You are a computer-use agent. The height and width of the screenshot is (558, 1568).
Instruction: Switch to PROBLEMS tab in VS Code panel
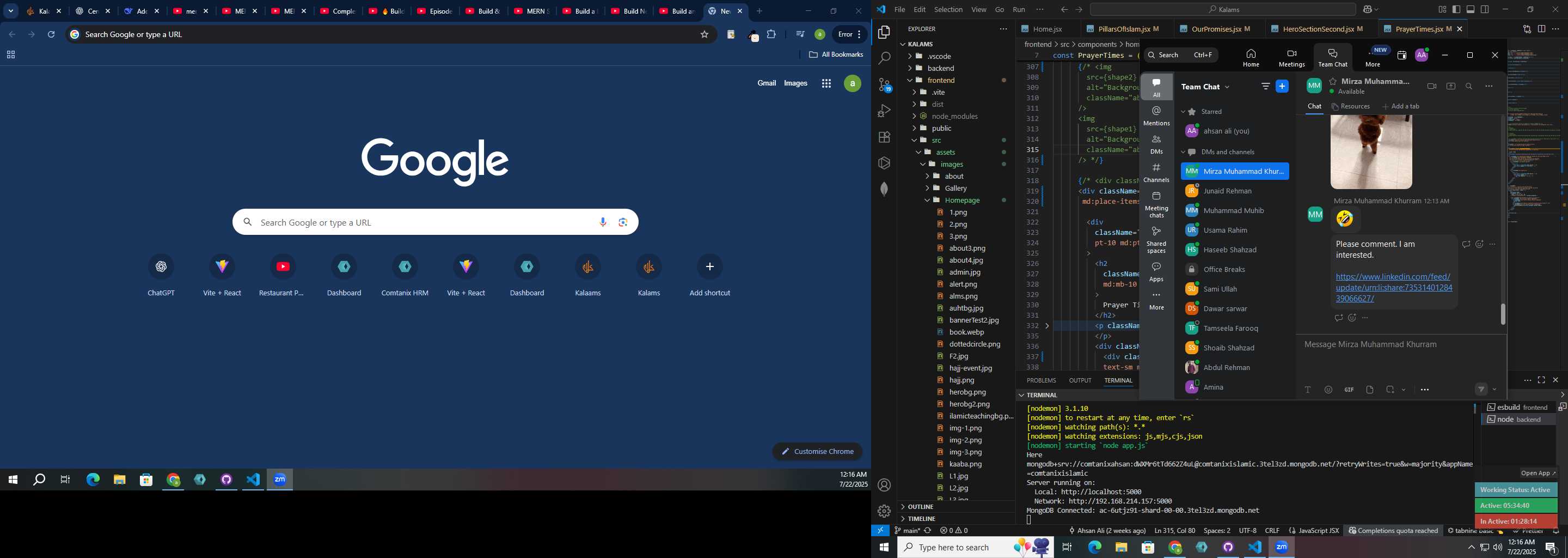click(1042, 381)
